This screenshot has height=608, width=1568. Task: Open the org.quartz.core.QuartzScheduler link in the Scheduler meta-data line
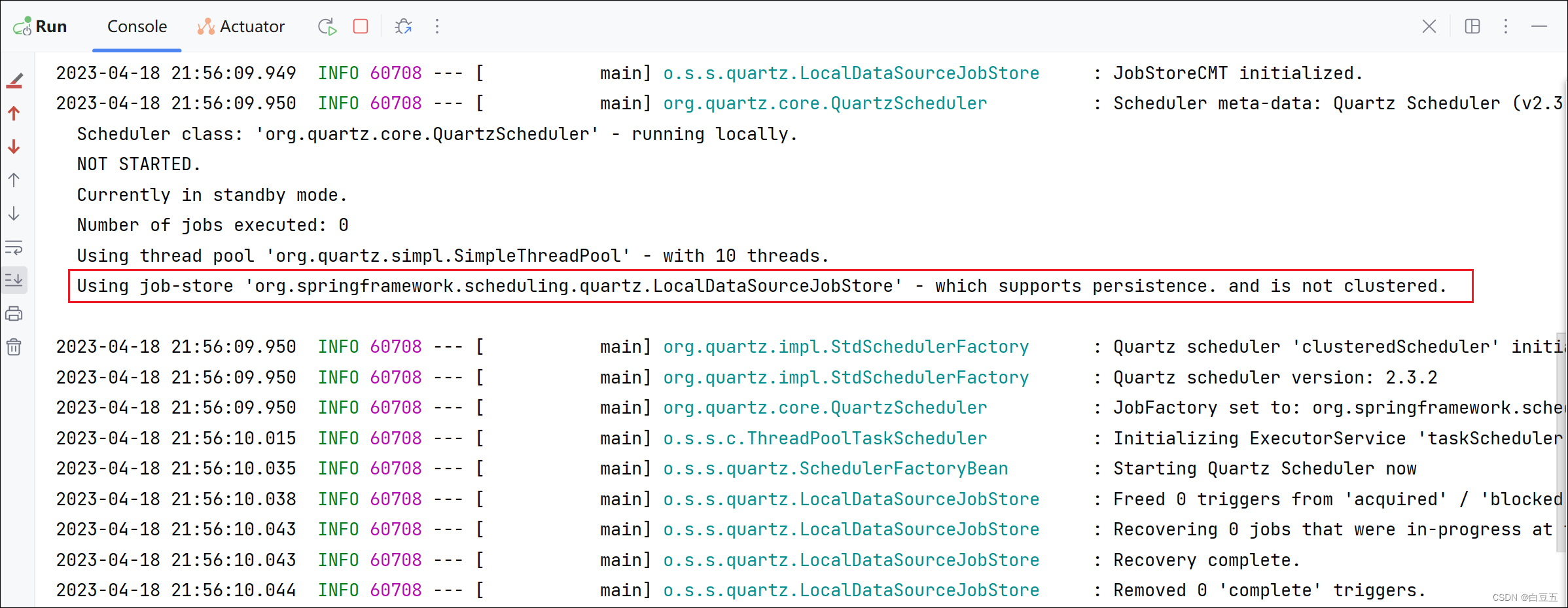coord(825,103)
